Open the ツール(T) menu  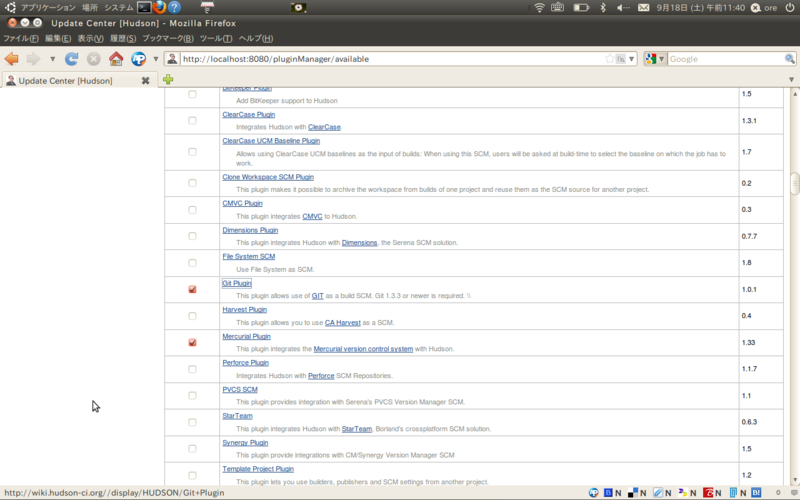[x=216, y=38]
